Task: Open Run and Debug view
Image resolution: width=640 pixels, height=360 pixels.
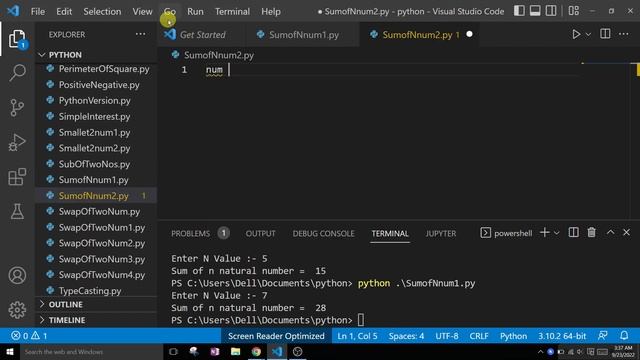Action: pos(17,142)
